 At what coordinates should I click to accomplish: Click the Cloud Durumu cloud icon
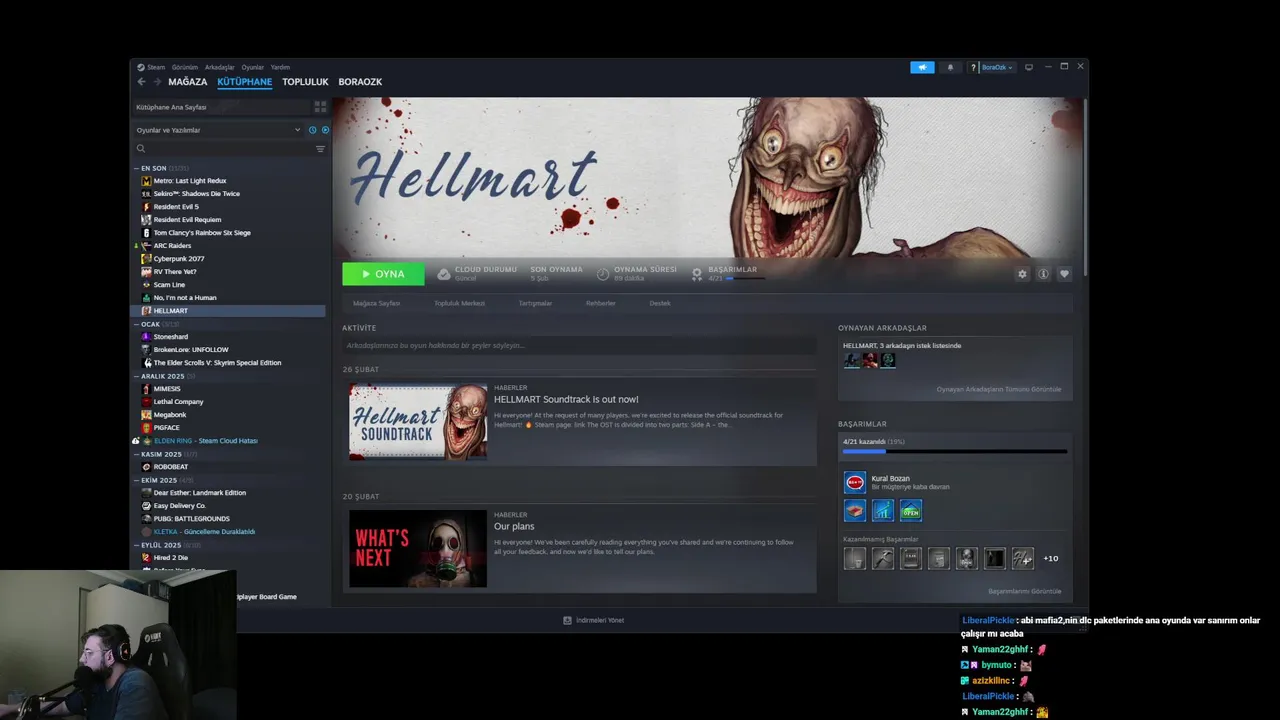point(444,273)
